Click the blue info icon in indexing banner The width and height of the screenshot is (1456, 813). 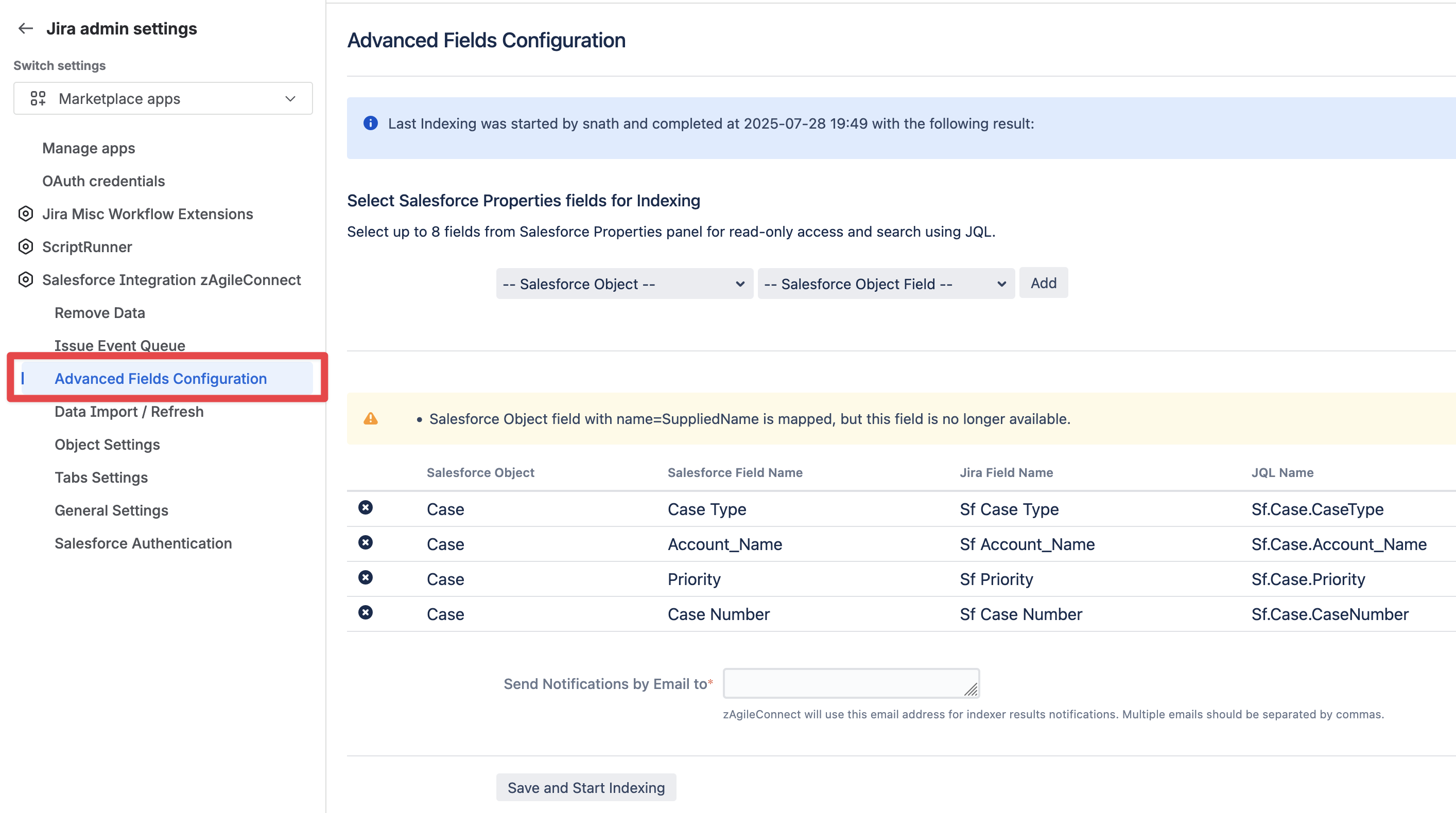coord(370,123)
